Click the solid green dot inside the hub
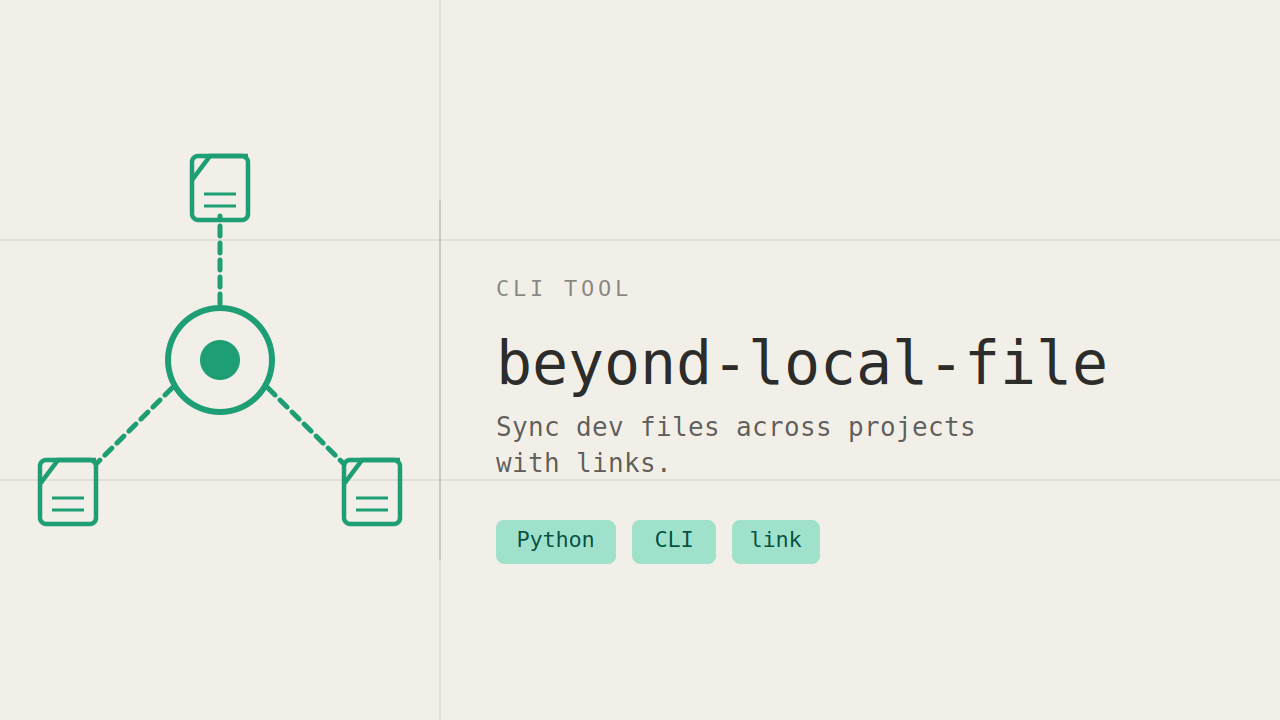This screenshot has height=720, width=1280. 220,360
